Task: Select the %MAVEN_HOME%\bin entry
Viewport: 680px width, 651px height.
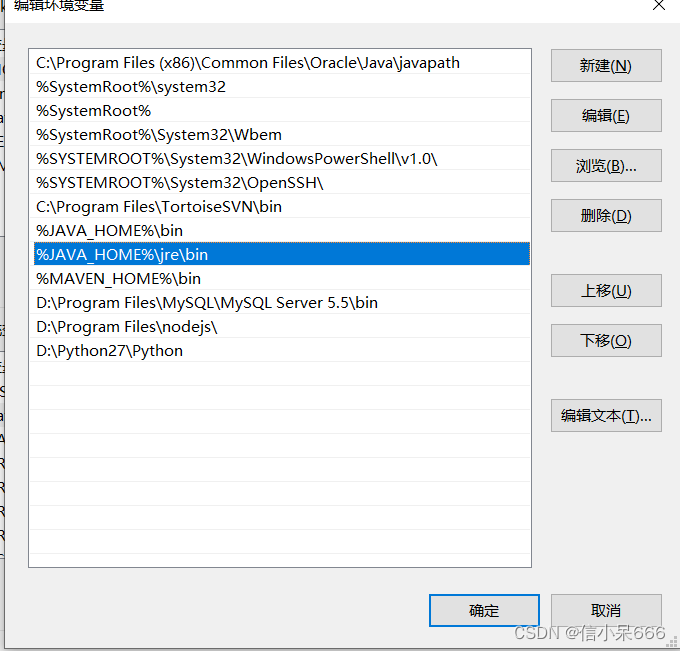Action: [x=281, y=278]
